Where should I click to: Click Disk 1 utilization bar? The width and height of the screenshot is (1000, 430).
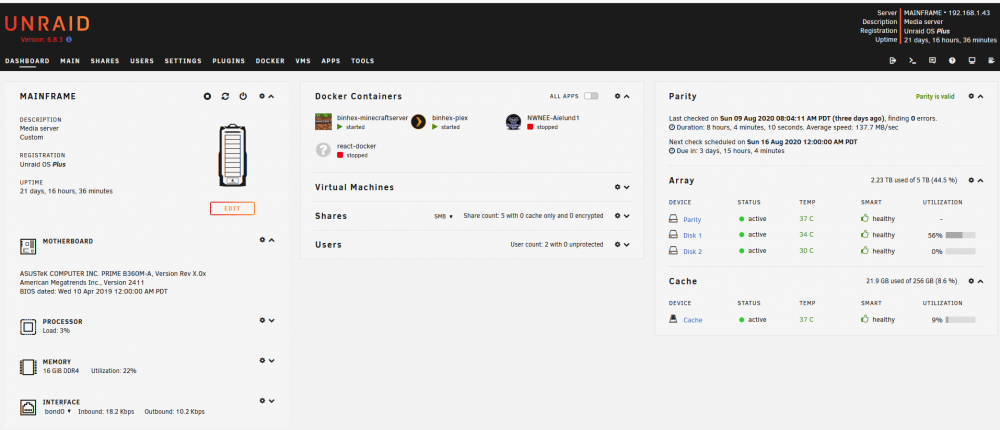click(960, 235)
